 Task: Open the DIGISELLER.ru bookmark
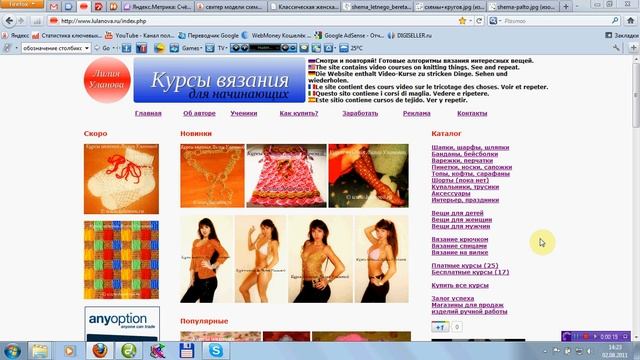pos(410,36)
